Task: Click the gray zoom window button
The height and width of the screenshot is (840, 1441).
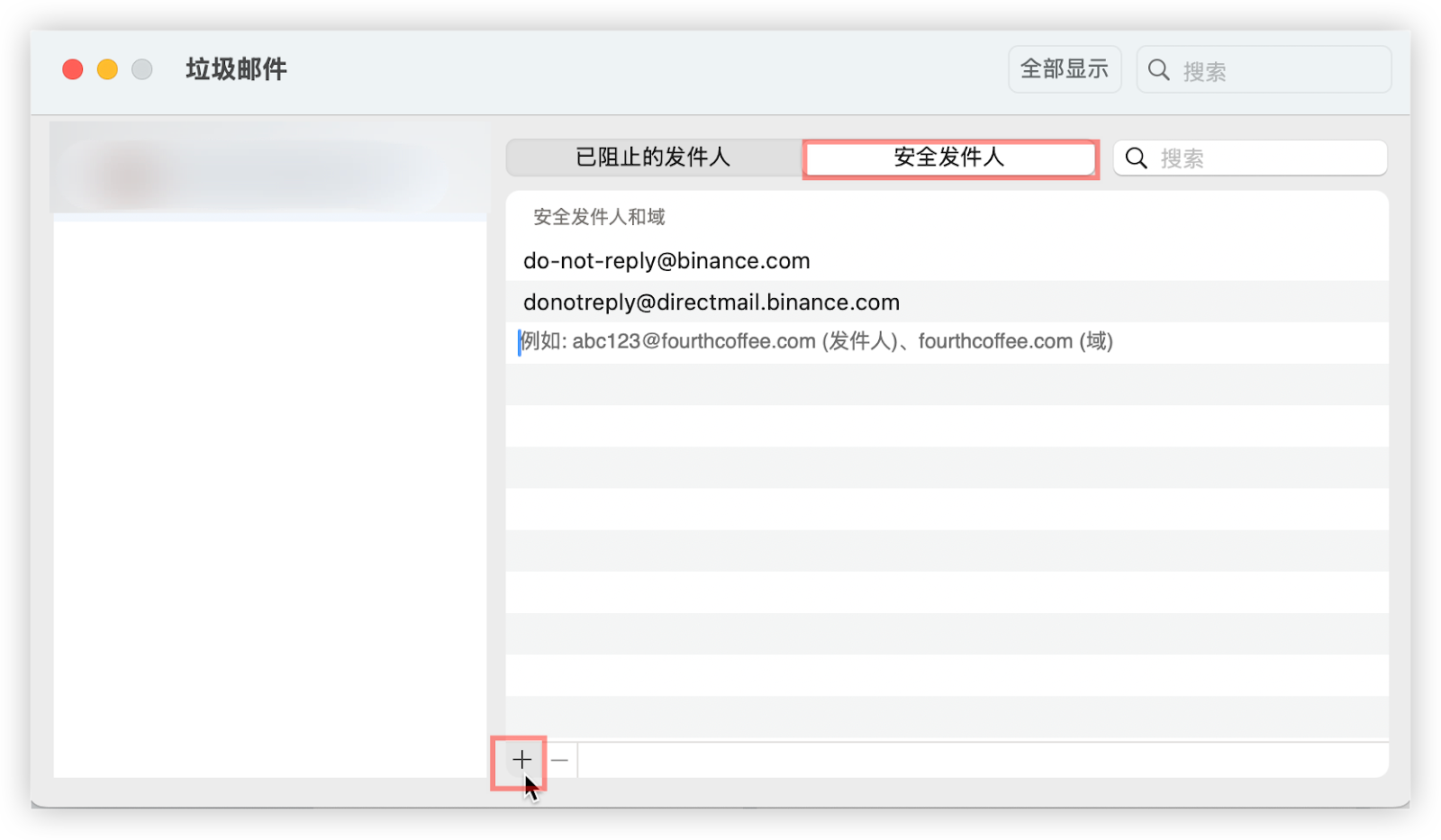Action: click(x=142, y=69)
